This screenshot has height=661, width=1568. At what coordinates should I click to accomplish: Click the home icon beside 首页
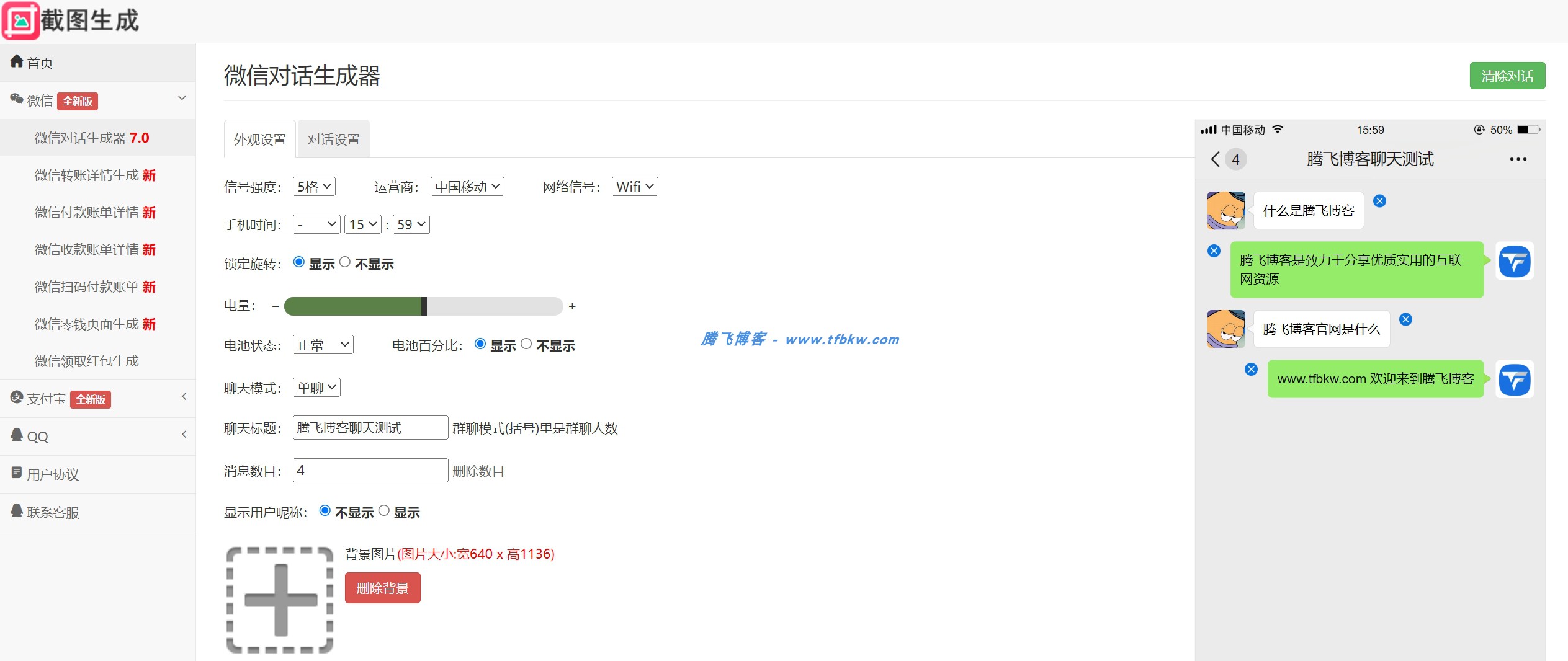coord(17,61)
